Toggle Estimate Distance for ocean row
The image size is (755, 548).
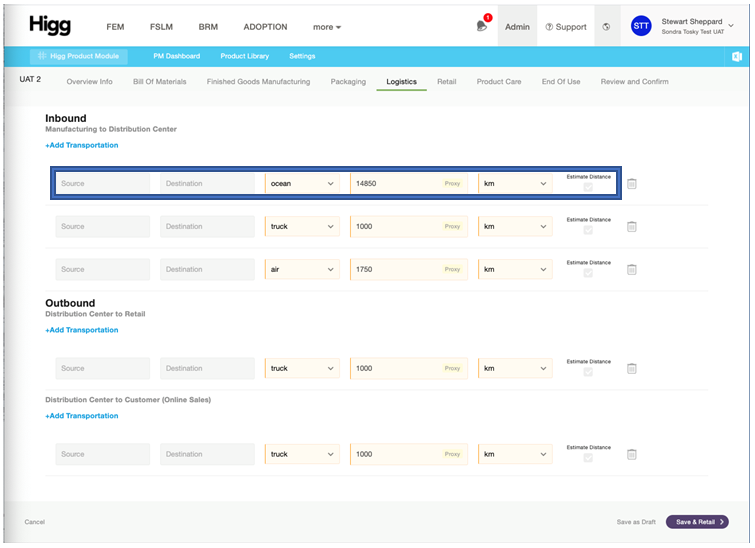point(588,187)
